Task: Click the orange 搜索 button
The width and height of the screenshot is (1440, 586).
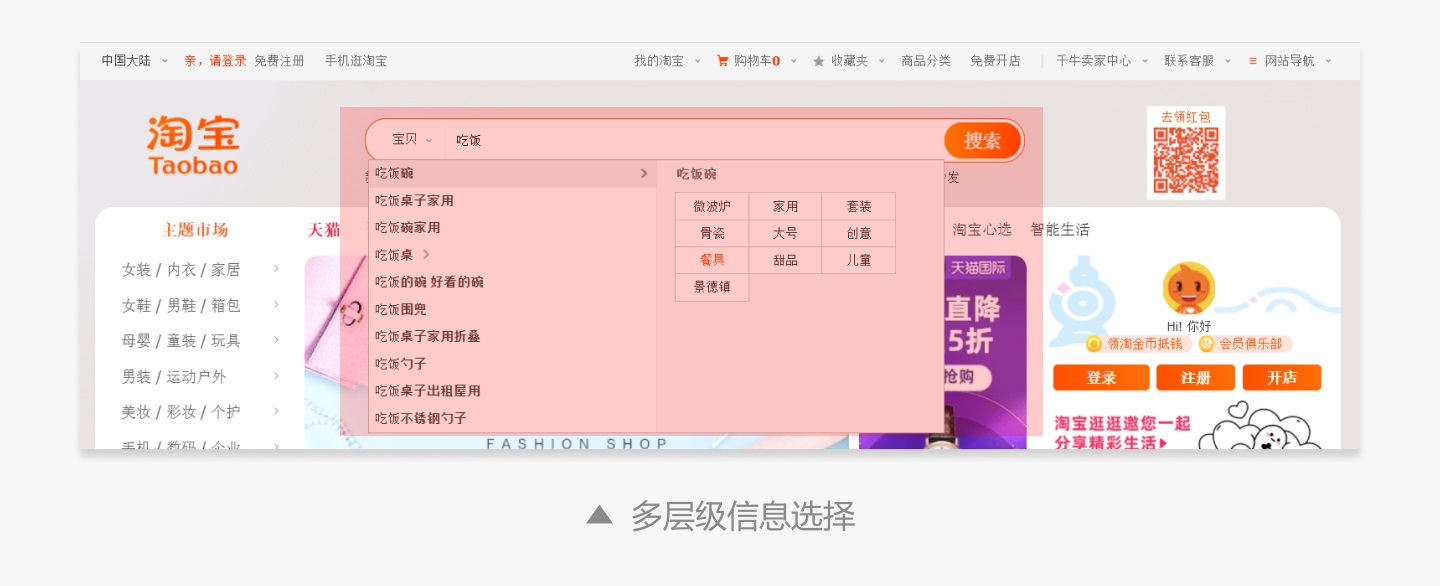Action: [982, 141]
